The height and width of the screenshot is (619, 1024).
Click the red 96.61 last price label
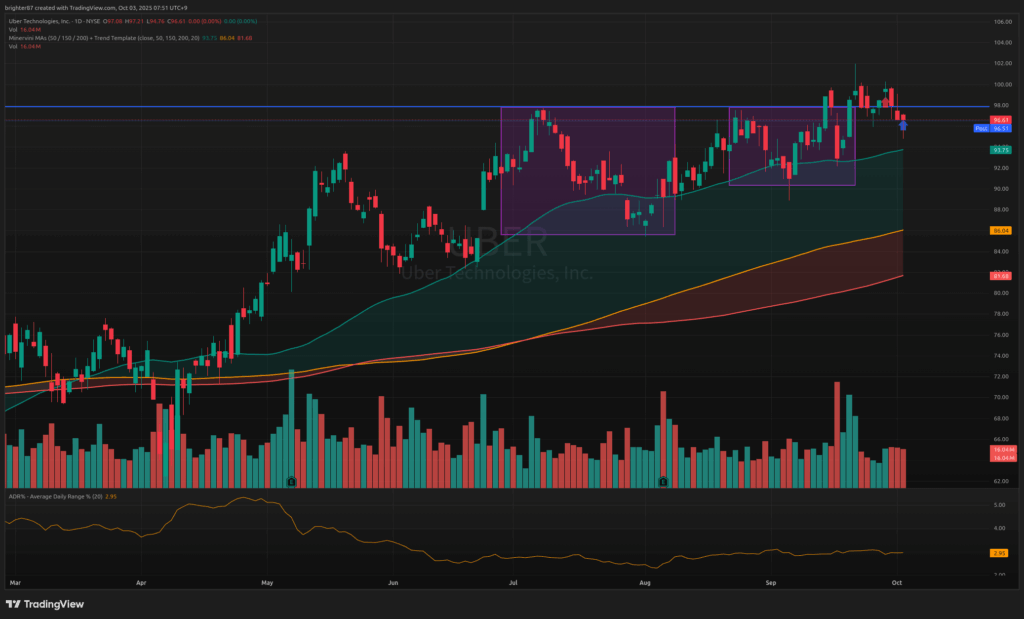click(x=999, y=120)
